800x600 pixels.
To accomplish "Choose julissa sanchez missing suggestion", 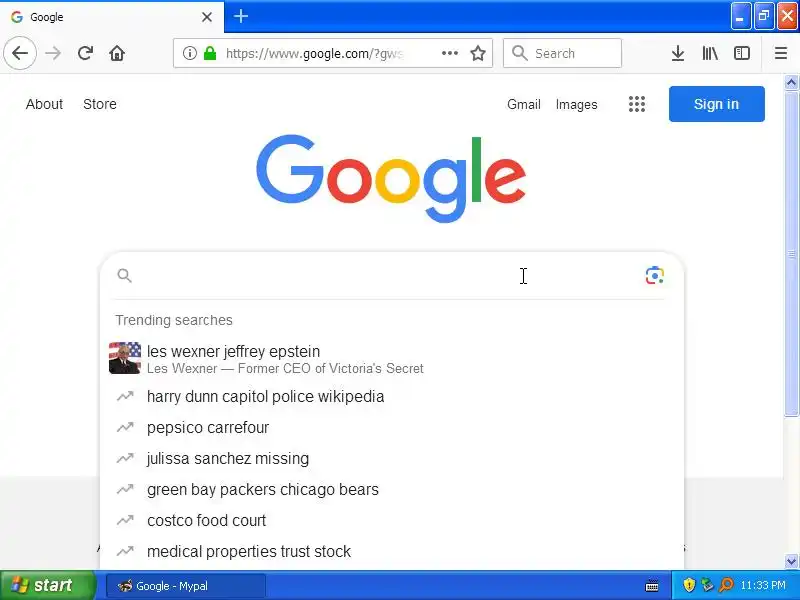I will [391, 459].
